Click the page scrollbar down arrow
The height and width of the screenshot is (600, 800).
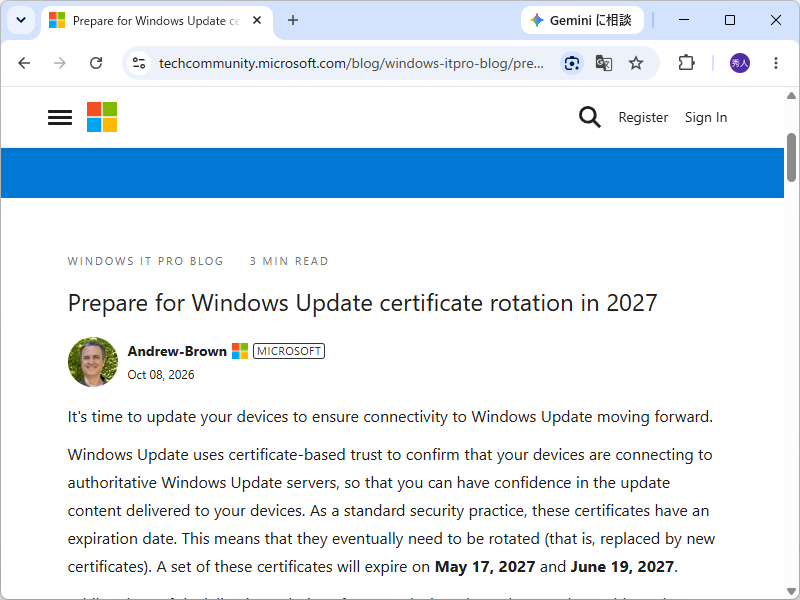[x=791, y=592]
